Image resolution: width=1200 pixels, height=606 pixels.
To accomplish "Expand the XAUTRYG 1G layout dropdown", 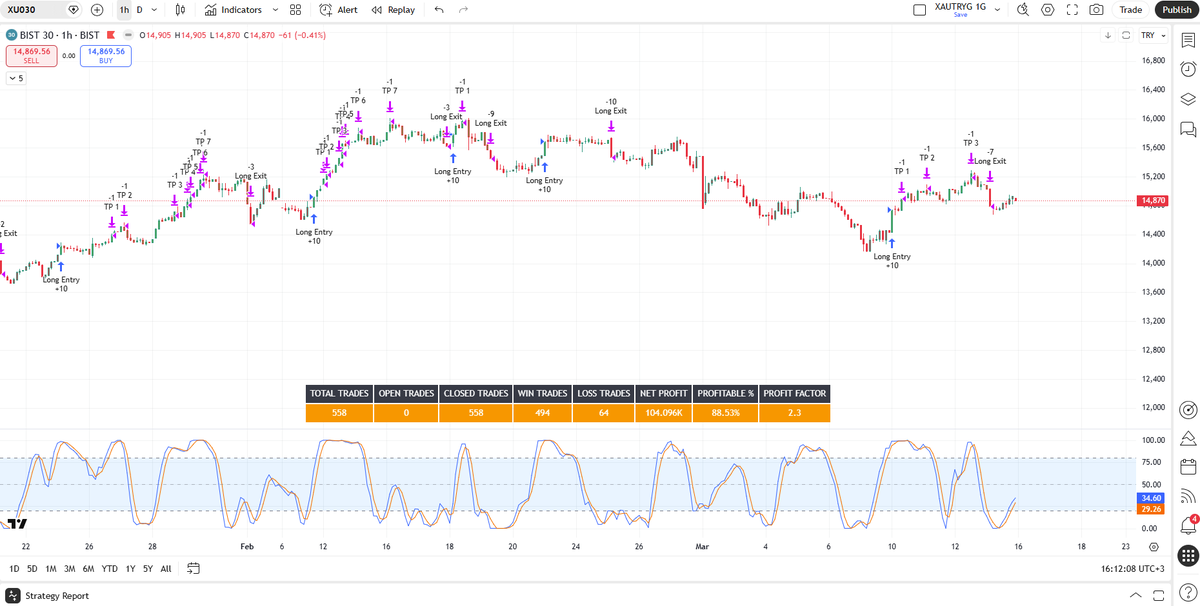I will point(998,9).
